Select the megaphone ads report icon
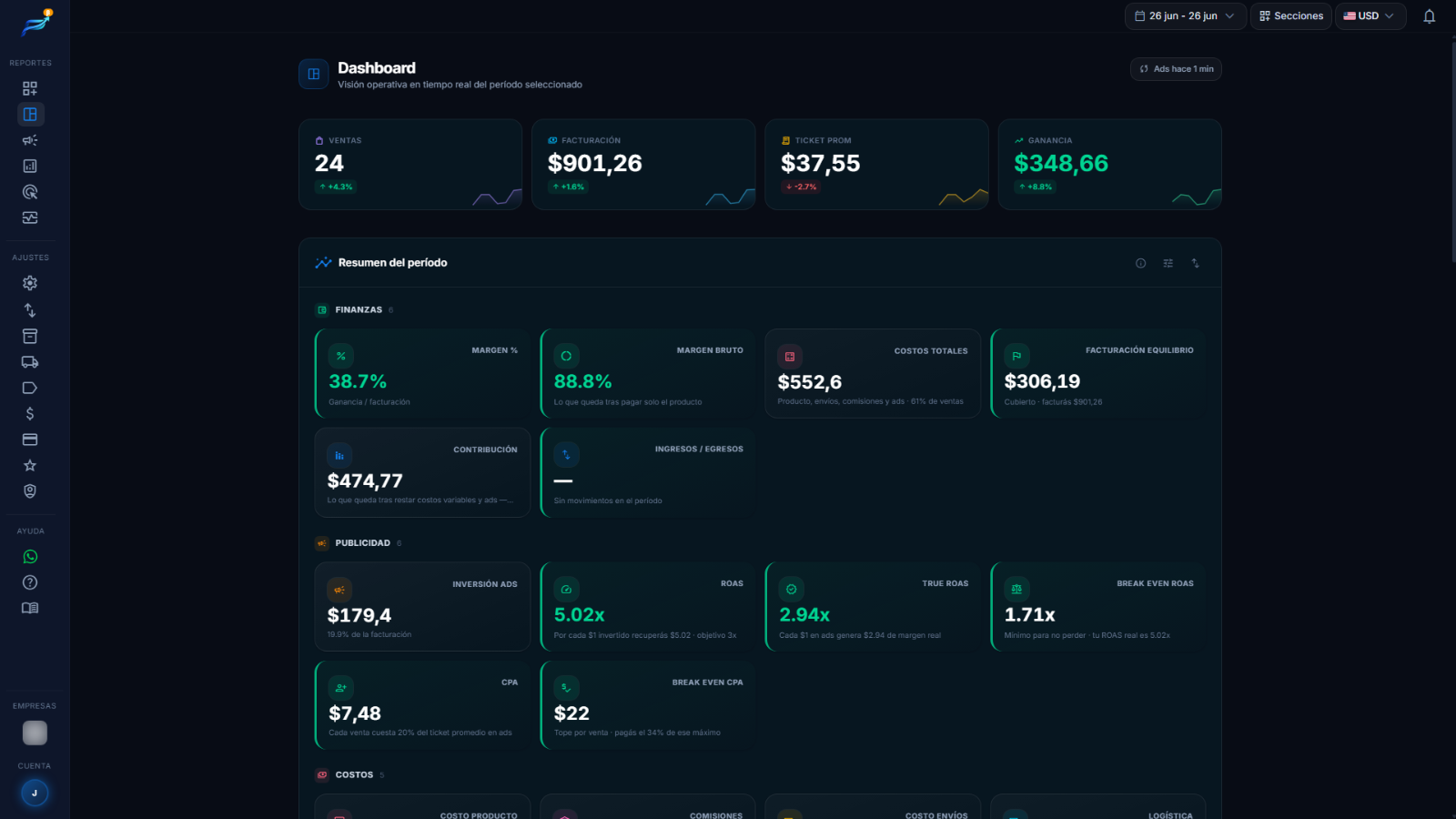Viewport: 1456px width, 819px height. click(x=30, y=140)
